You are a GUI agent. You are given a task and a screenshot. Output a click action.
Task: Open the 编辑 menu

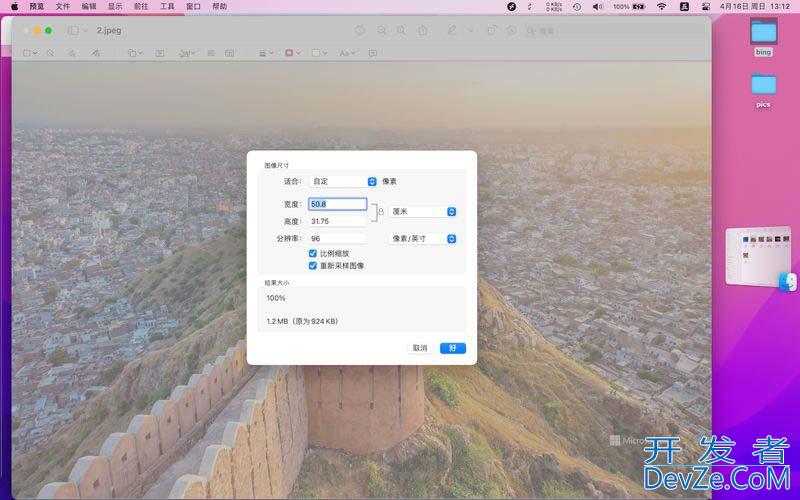pos(89,7)
